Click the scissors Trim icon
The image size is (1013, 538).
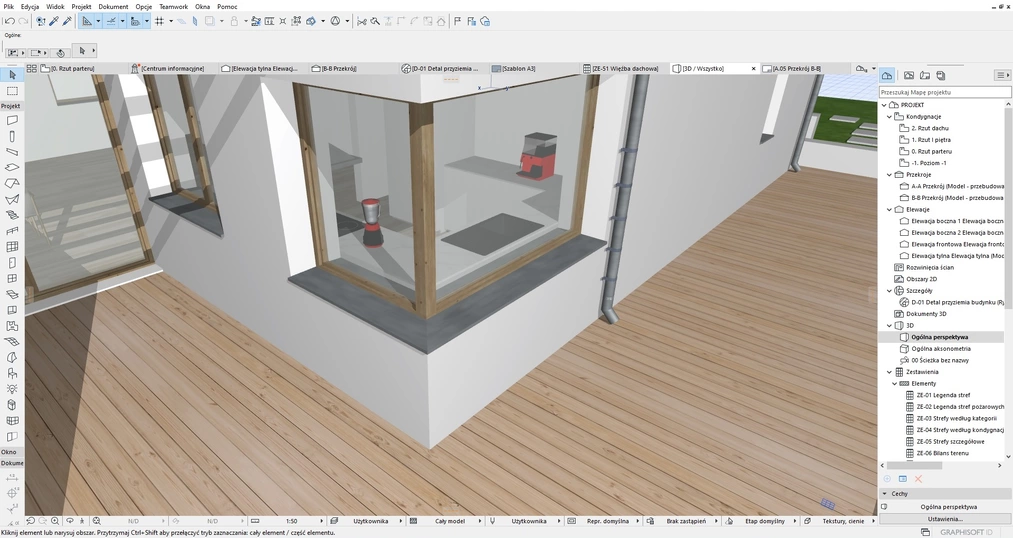click(x=362, y=21)
